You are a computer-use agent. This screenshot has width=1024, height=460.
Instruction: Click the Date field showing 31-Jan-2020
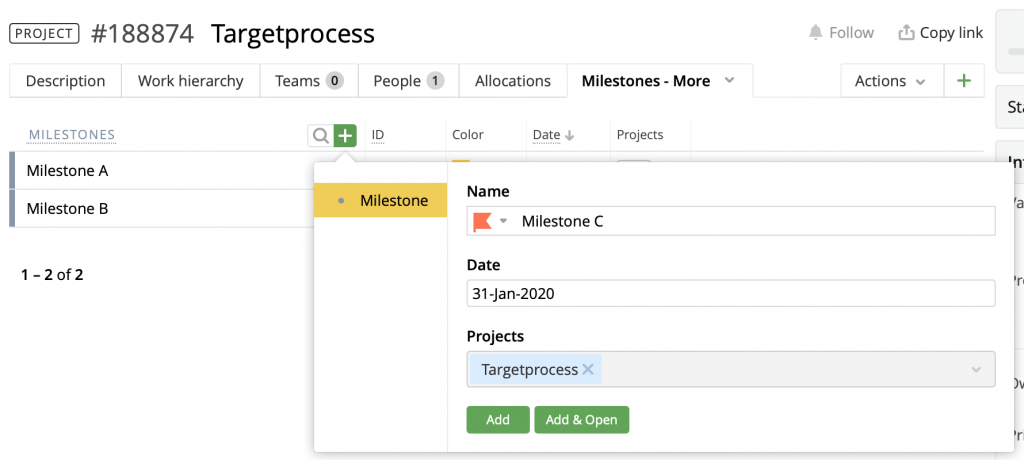[731, 293]
